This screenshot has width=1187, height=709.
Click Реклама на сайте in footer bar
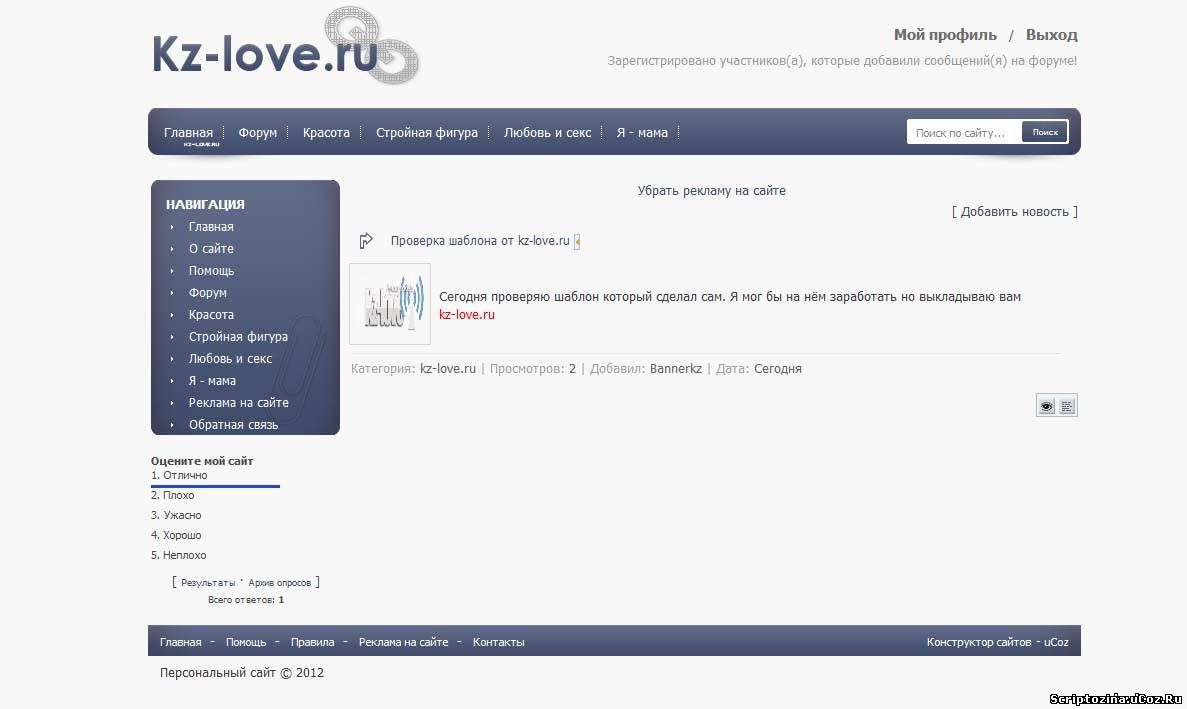[x=403, y=642]
